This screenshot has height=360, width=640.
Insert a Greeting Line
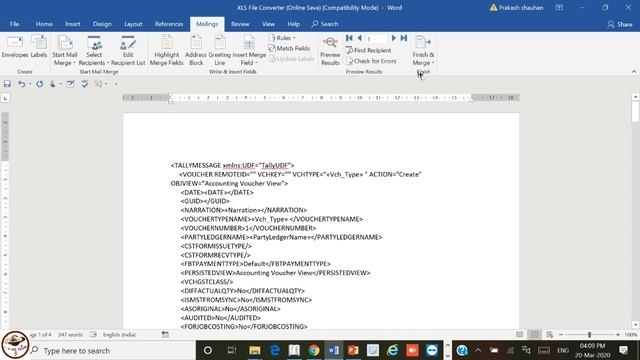[x=220, y=51]
